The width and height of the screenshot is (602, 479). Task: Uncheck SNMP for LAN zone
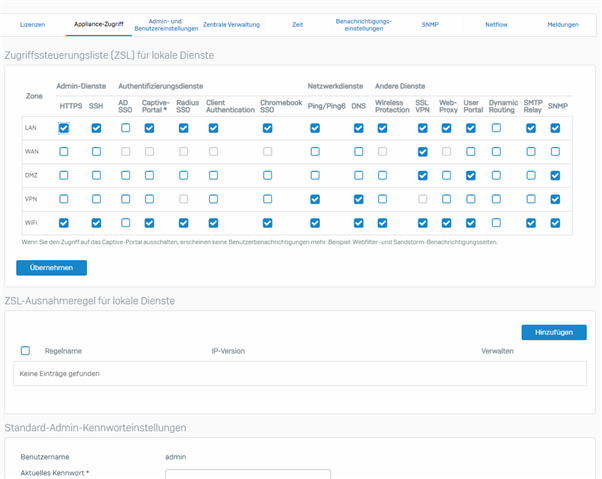555,128
